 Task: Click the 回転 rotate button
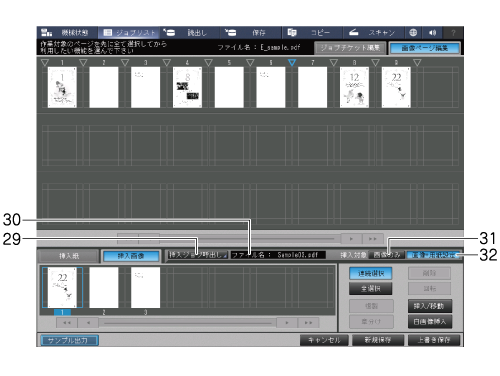[x=430, y=289]
